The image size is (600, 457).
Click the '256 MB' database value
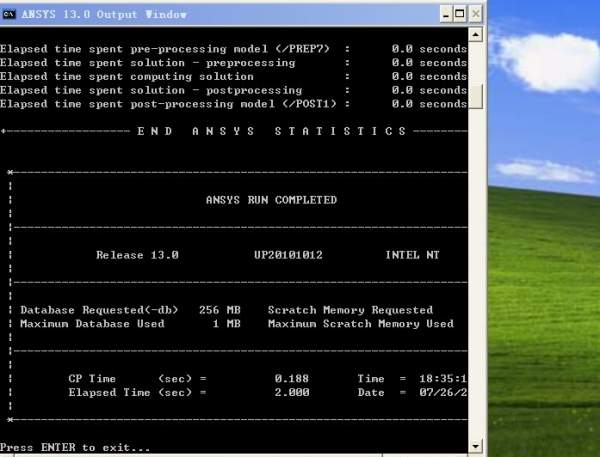coord(220,310)
